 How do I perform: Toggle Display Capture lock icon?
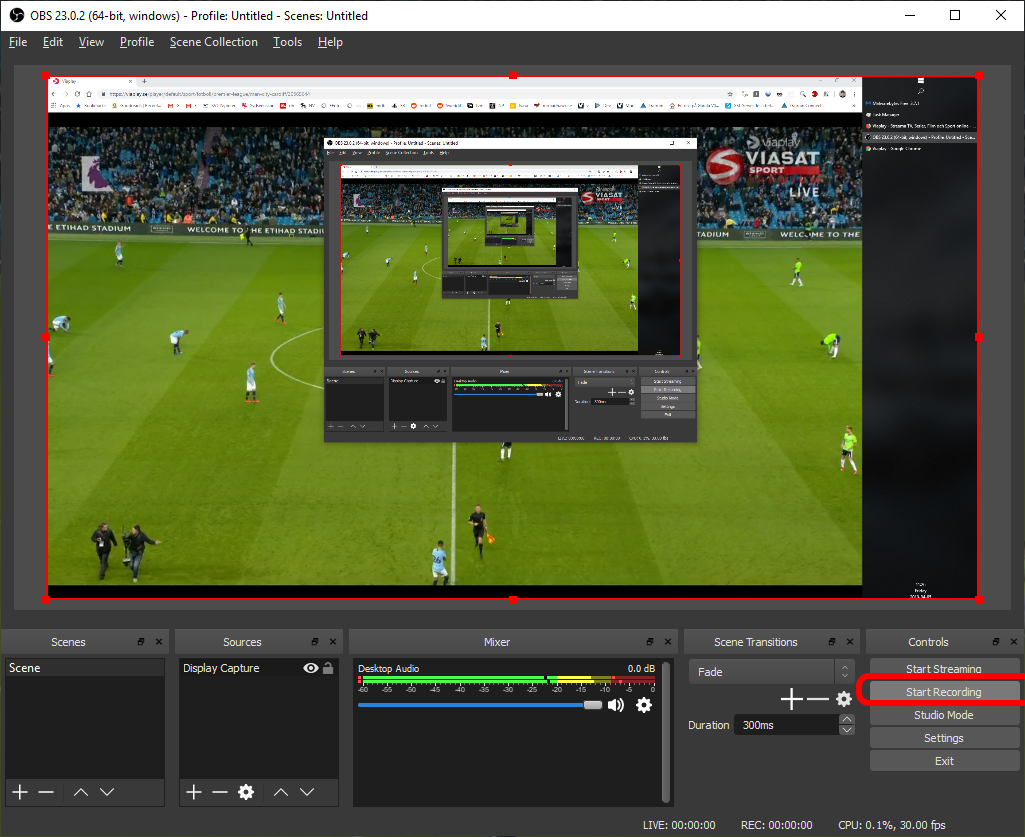click(328, 668)
